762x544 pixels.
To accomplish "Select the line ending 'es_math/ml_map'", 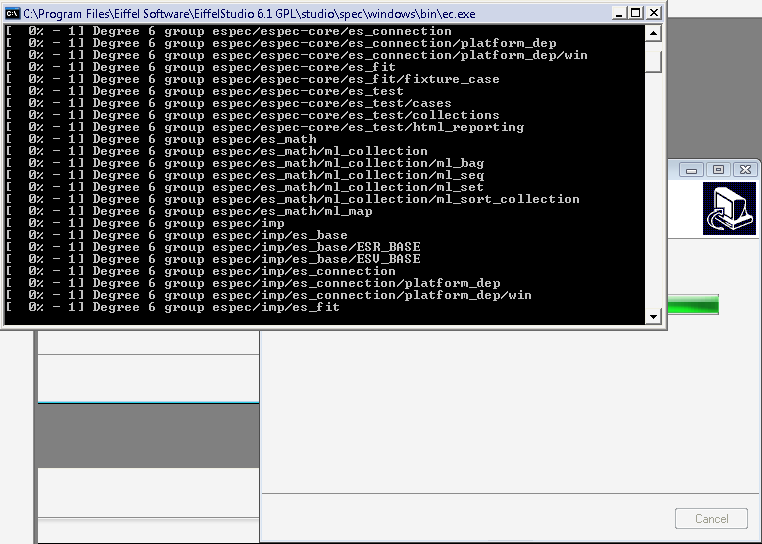I will (189, 211).
